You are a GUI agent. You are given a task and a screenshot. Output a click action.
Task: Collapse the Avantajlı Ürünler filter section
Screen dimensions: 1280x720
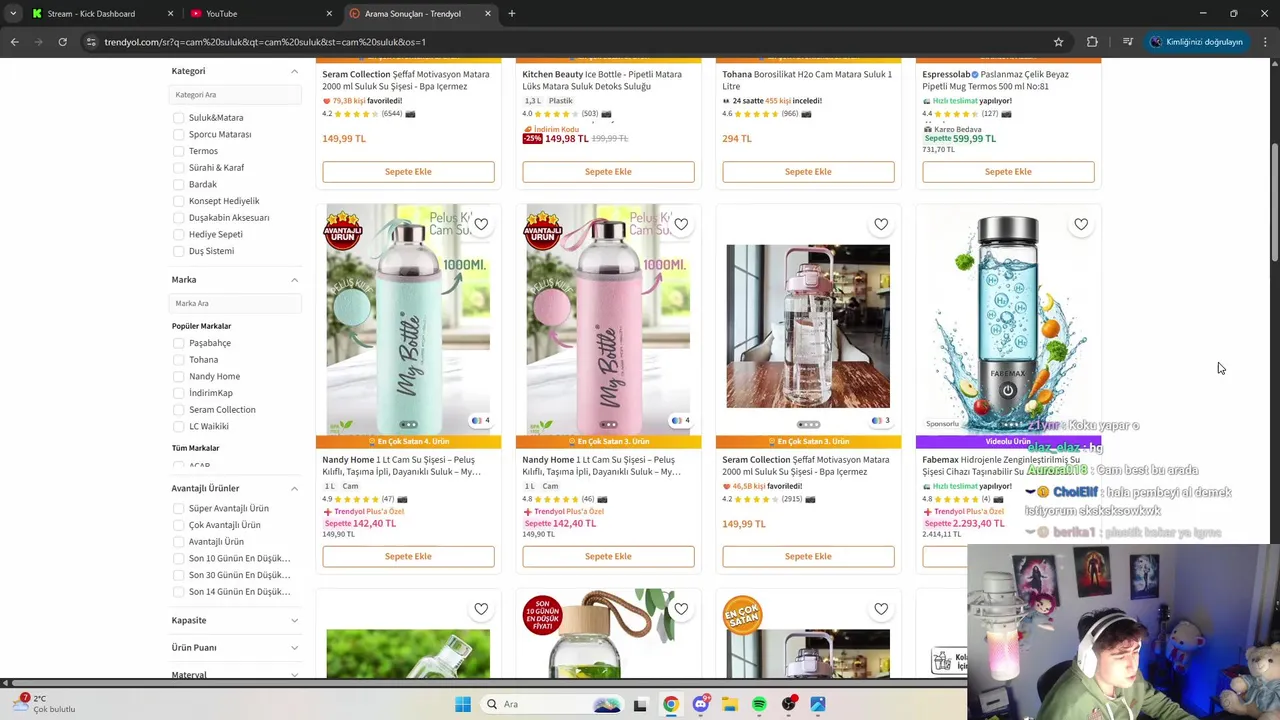(x=294, y=488)
